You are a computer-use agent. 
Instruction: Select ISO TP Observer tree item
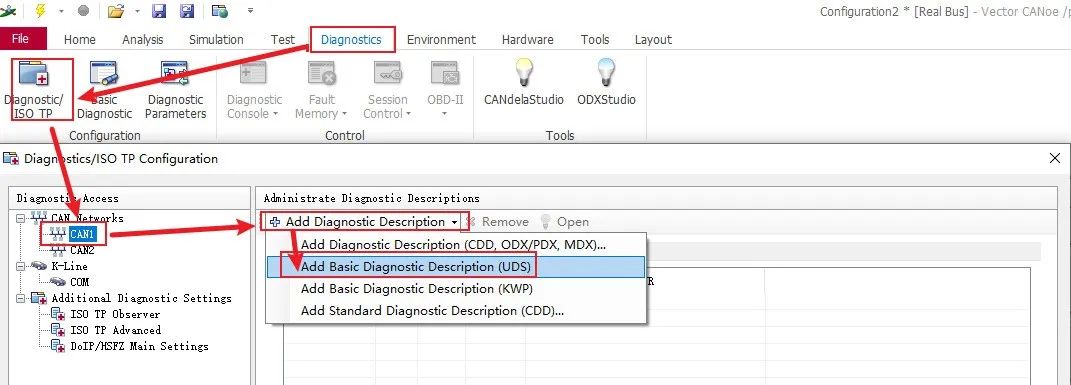[115, 315]
